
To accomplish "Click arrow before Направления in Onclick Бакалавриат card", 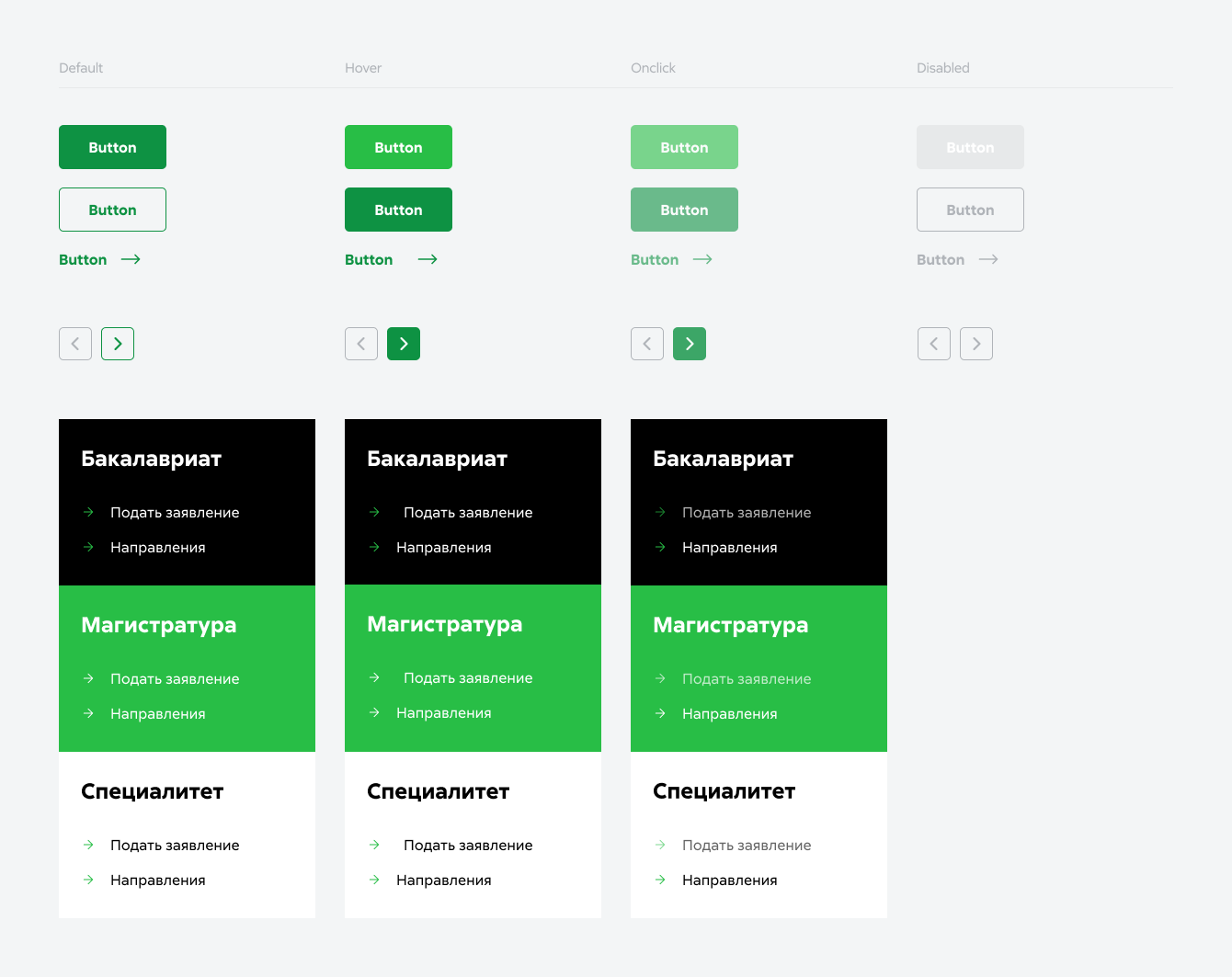I will coord(660,547).
